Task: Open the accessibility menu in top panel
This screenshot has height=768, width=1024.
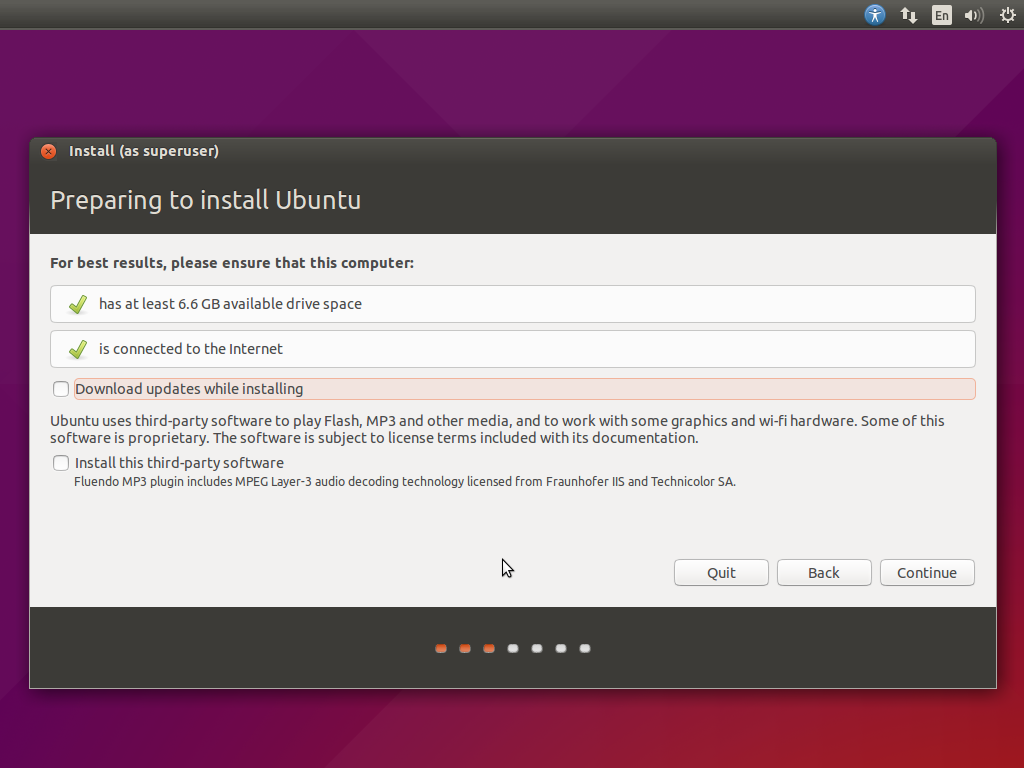Action: pos(875,15)
